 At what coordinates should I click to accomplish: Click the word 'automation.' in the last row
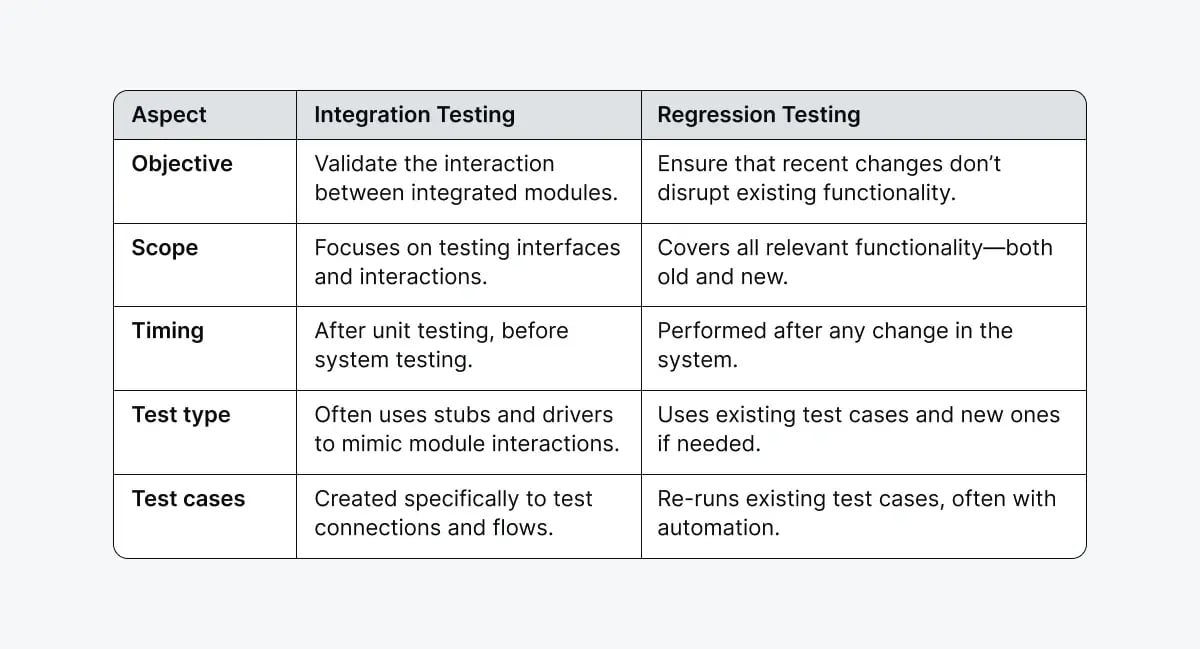pyautogui.click(x=718, y=528)
